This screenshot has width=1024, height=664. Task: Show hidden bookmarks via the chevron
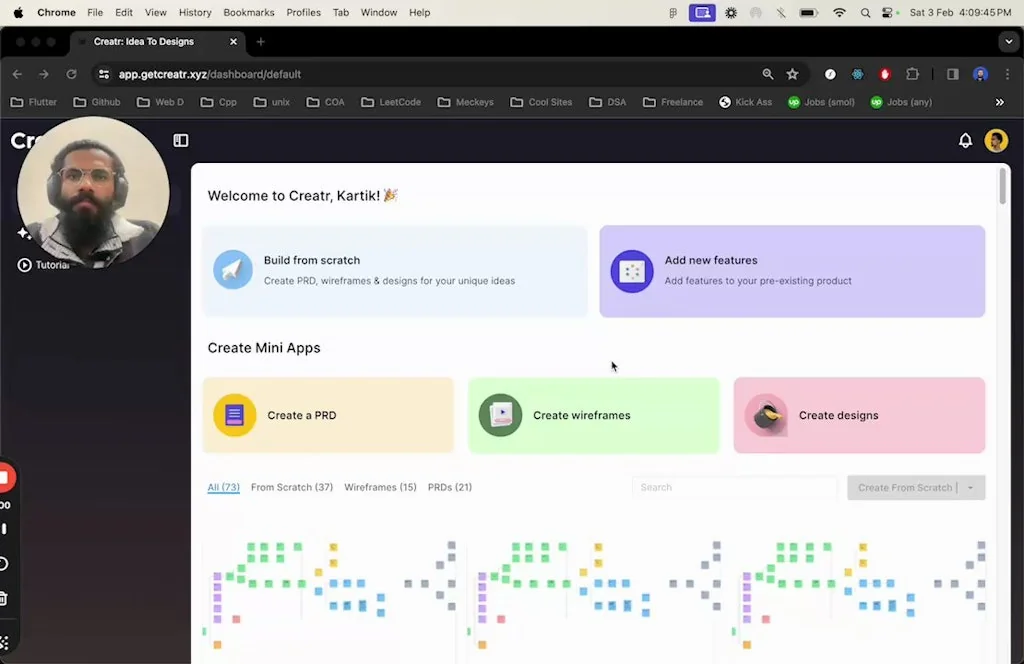click(x=999, y=102)
